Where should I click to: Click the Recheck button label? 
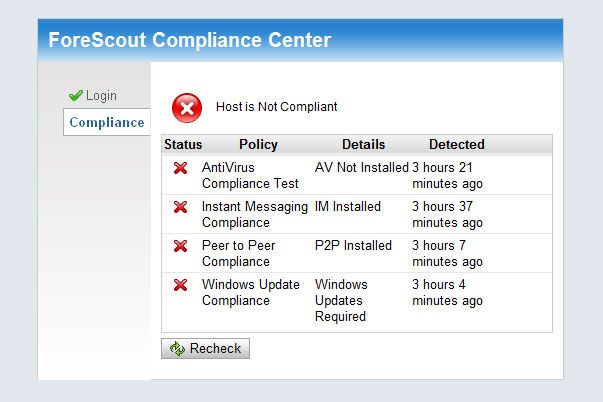click(215, 349)
